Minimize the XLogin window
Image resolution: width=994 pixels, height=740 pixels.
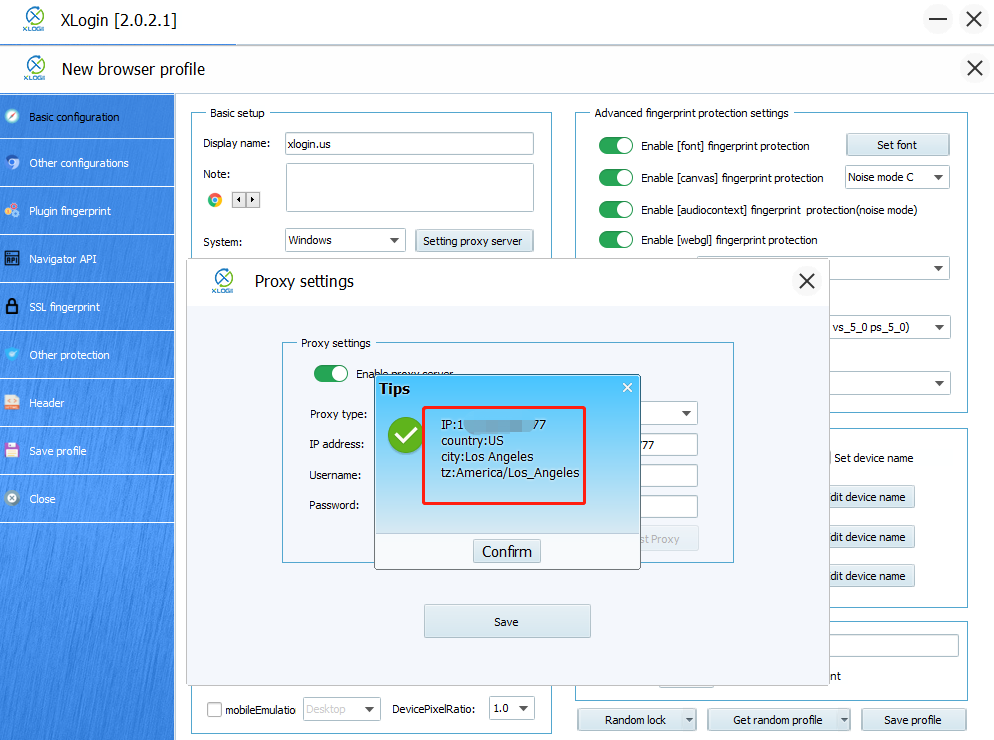938,19
